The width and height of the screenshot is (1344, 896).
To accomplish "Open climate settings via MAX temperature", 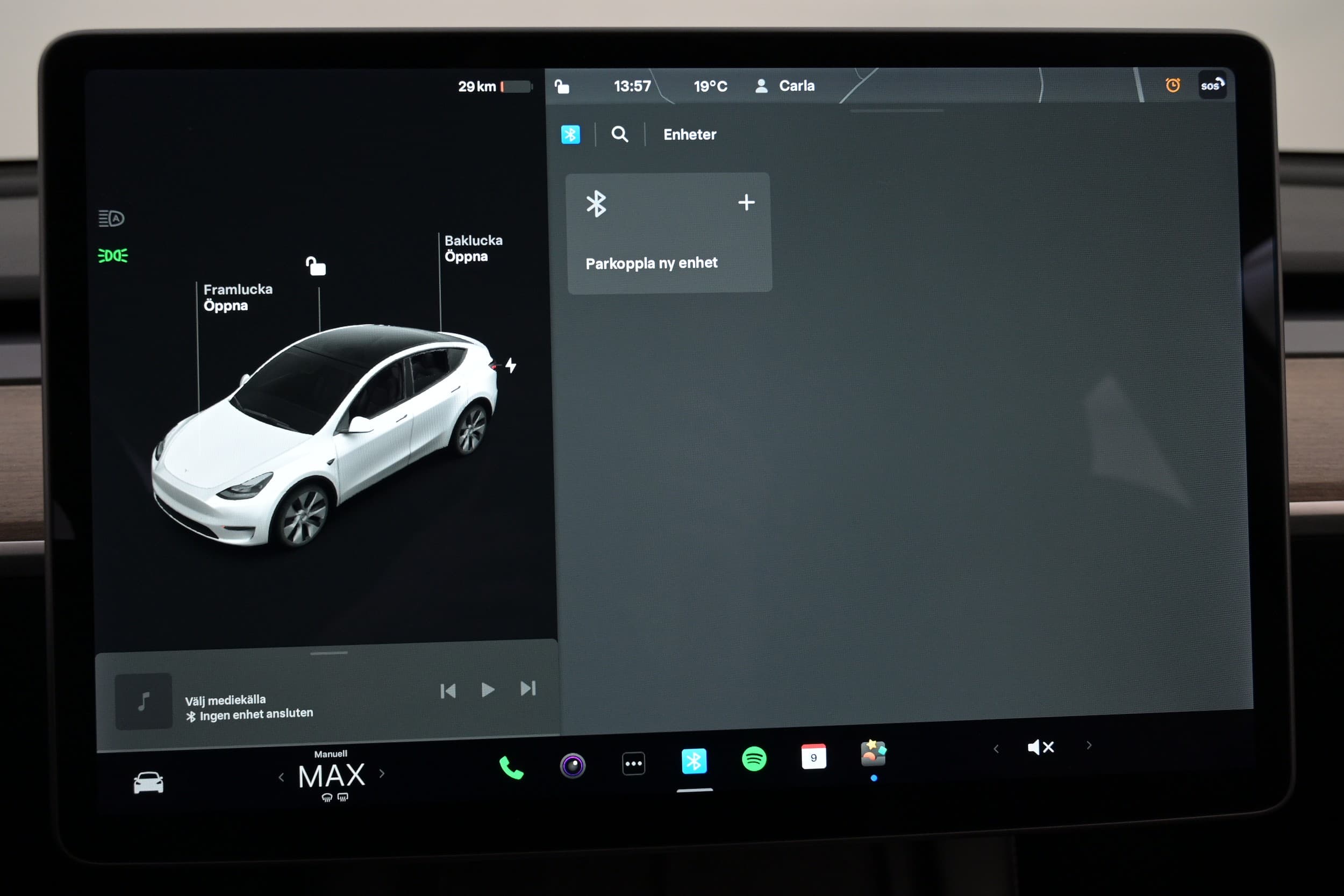I will (331, 776).
